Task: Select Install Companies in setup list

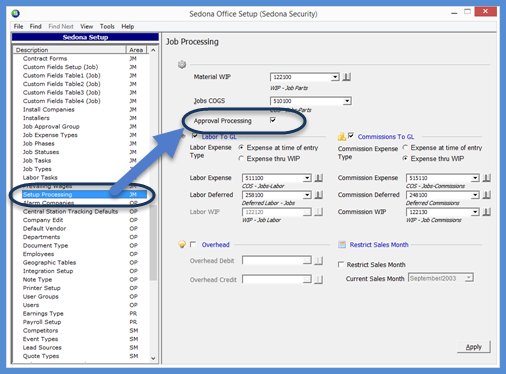Action: tap(49, 109)
